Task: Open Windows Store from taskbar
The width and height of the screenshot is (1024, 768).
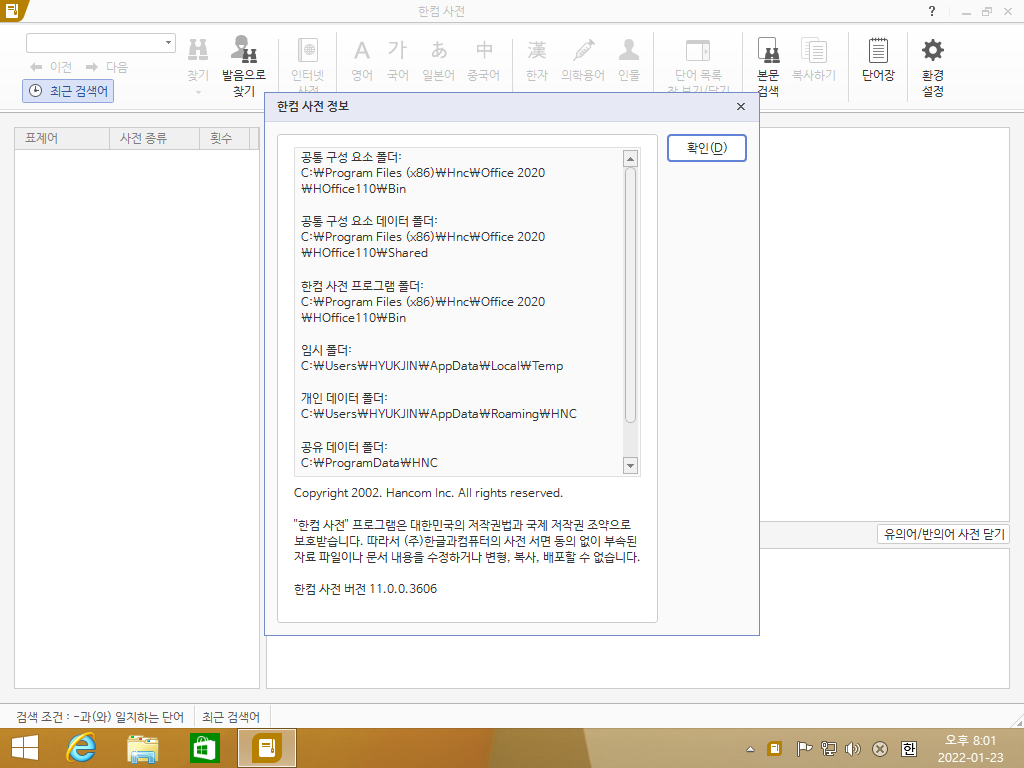Action: [204, 748]
